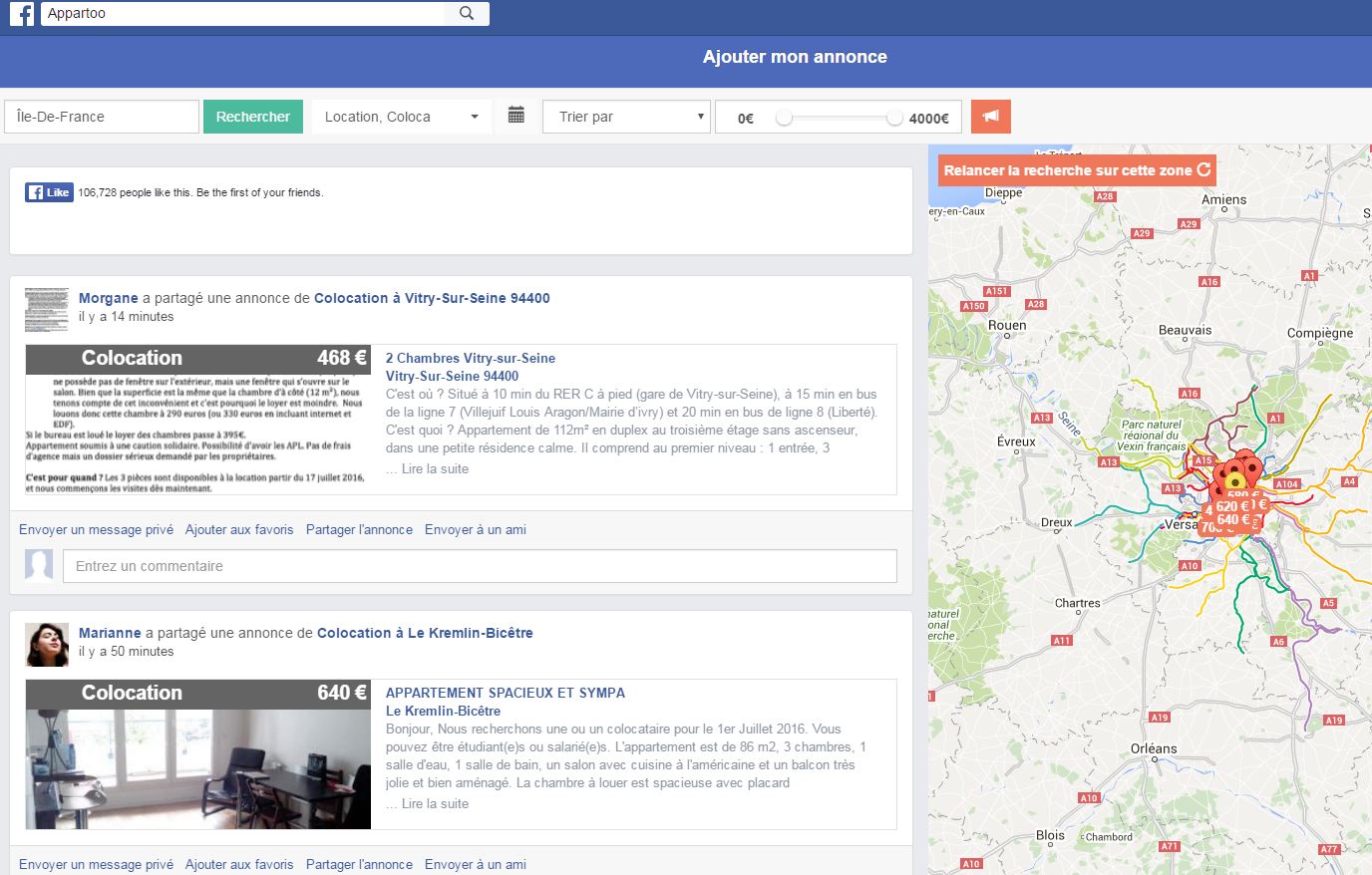The image size is (1372, 875).
Task: Click Amiens on the map
Action: tap(1223, 199)
